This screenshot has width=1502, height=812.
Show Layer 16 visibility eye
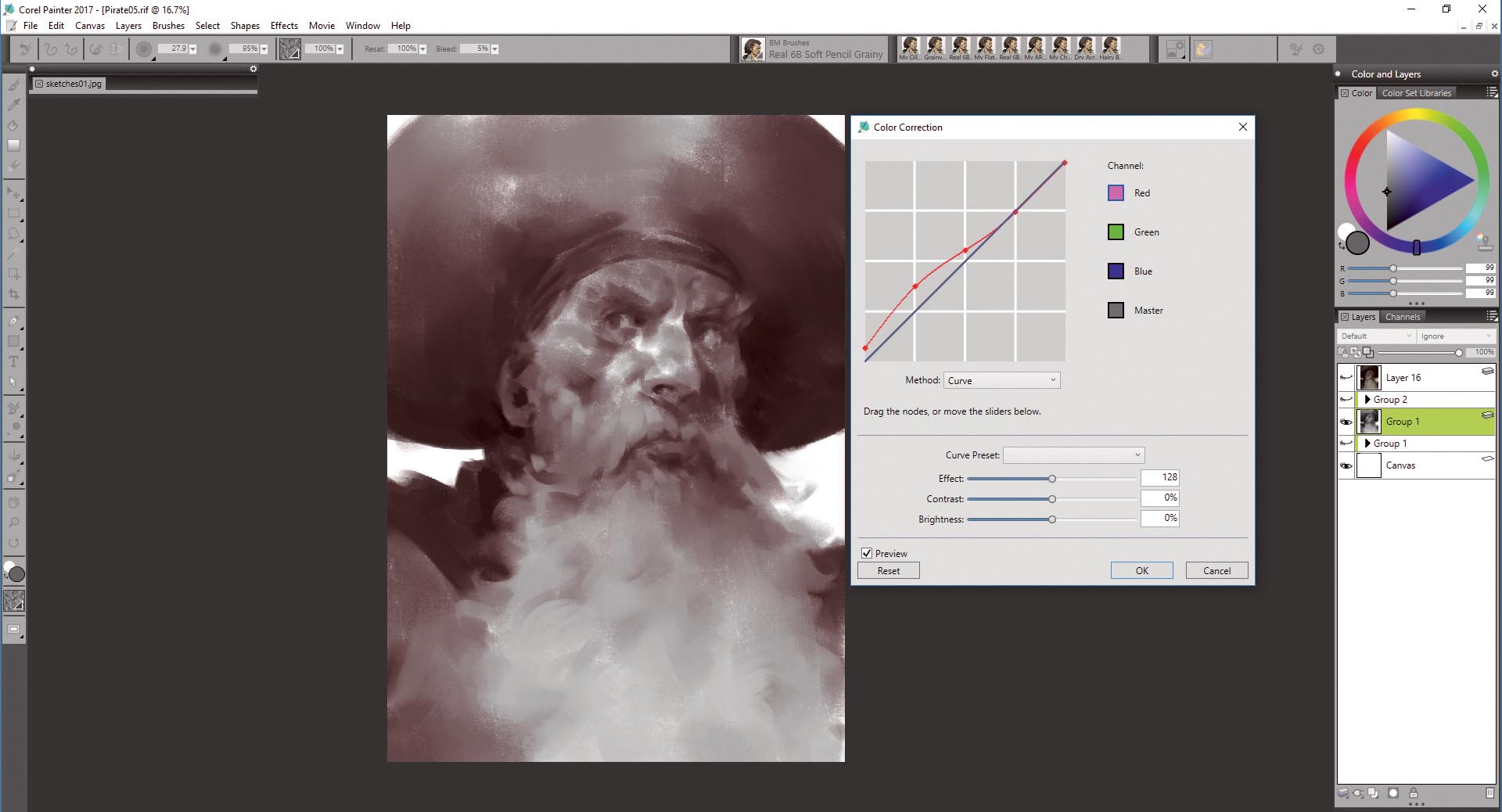[1346, 378]
